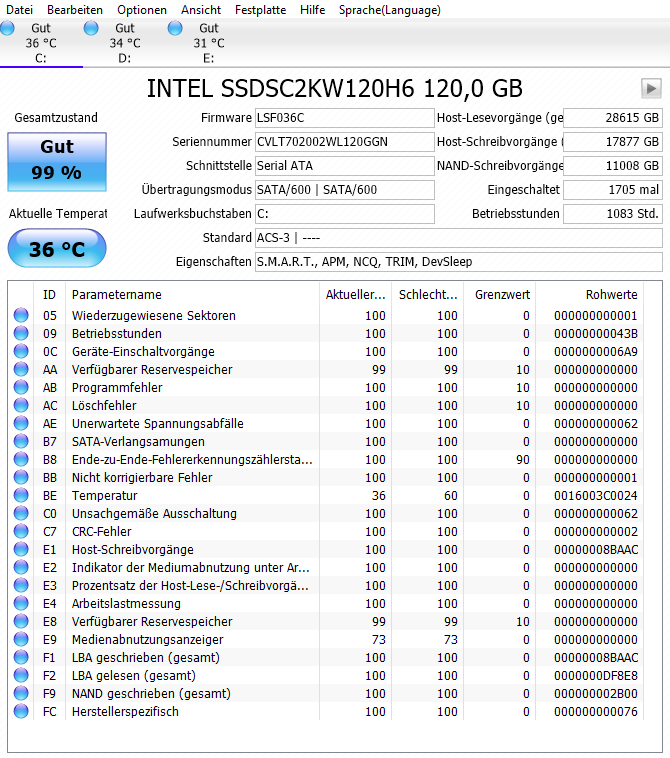
Task: Click status icon of E1 Host-Schreibvorgänge row
Action: (x=21, y=549)
